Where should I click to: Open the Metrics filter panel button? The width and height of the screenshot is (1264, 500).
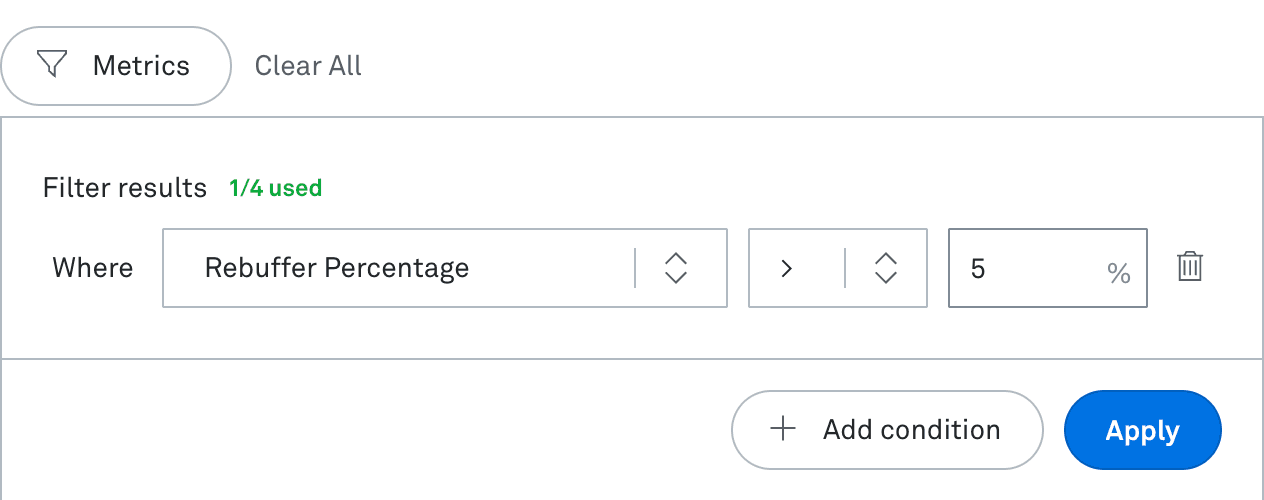pyautogui.click(x=116, y=66)
